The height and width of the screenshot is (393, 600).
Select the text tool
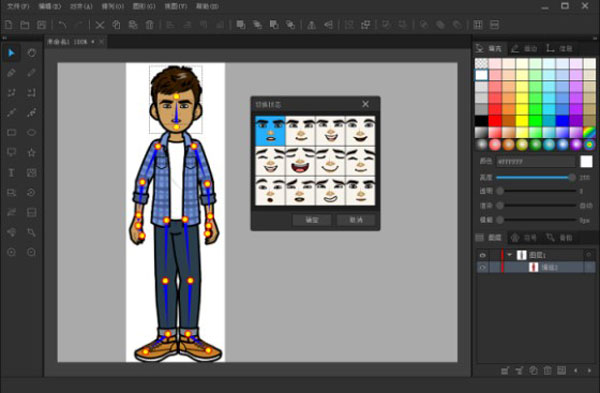(11, 172)
